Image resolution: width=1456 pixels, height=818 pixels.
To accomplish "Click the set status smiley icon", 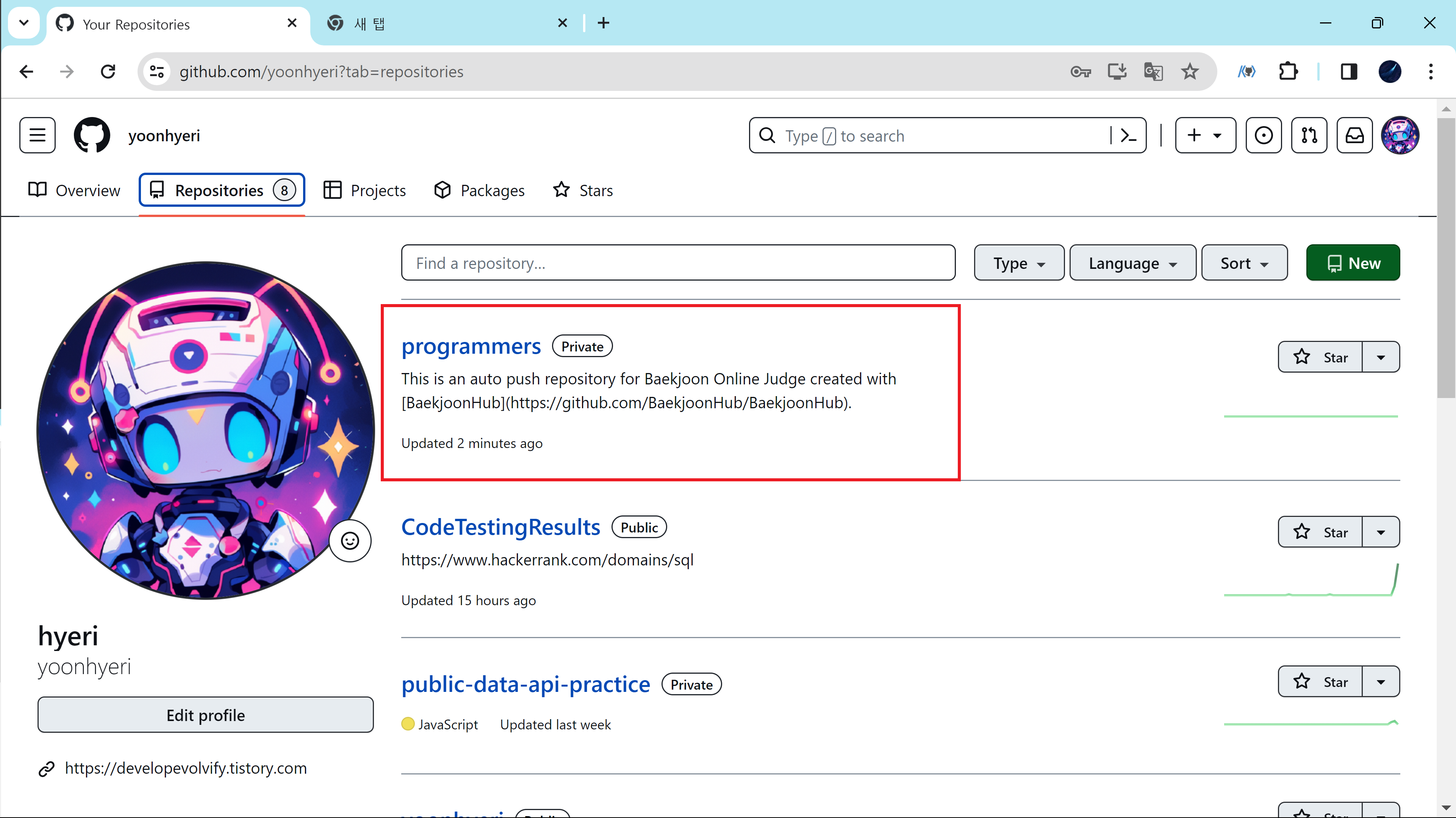I will click(x=350, y=541).
